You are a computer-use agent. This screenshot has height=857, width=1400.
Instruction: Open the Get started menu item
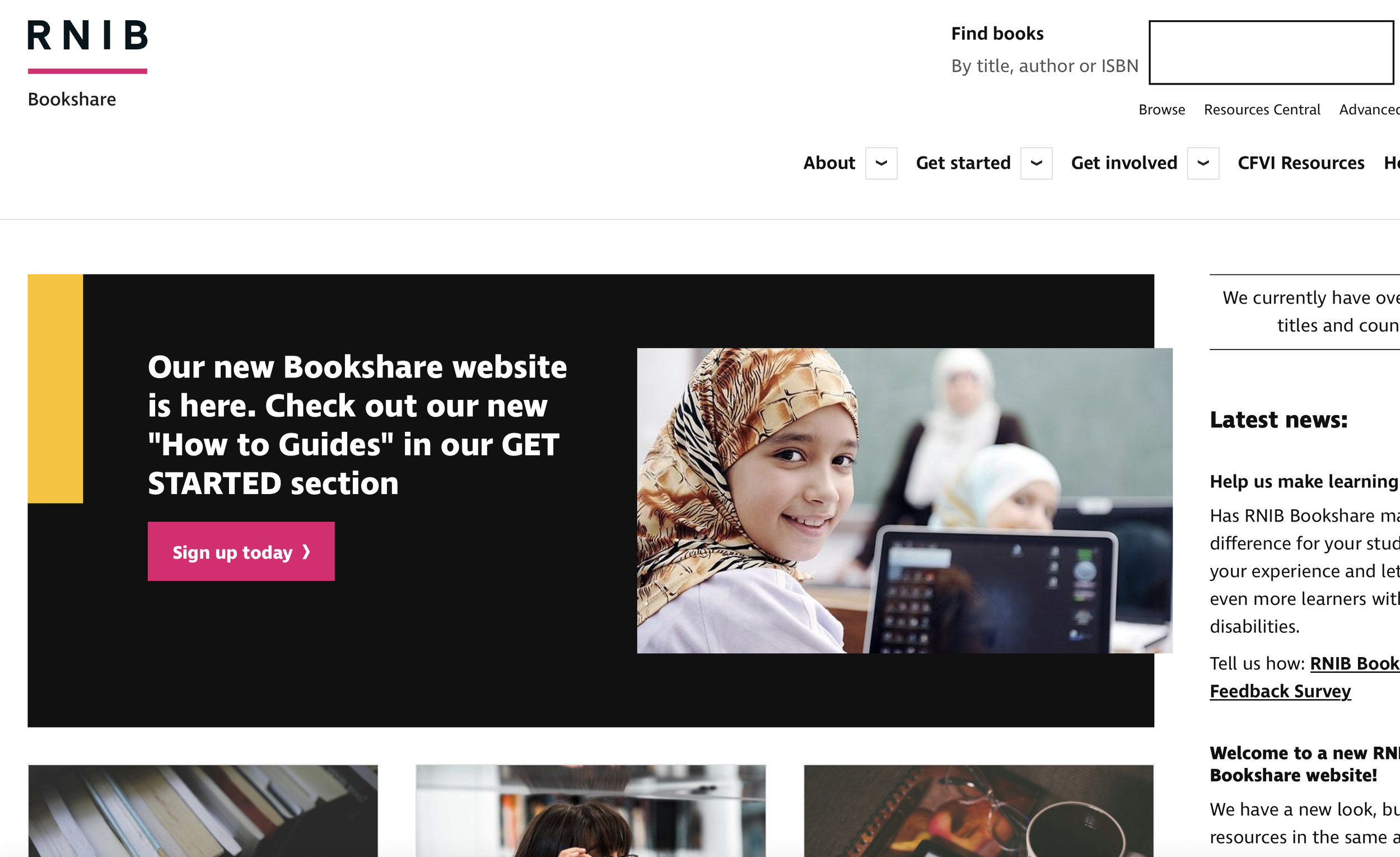(963, 163)
